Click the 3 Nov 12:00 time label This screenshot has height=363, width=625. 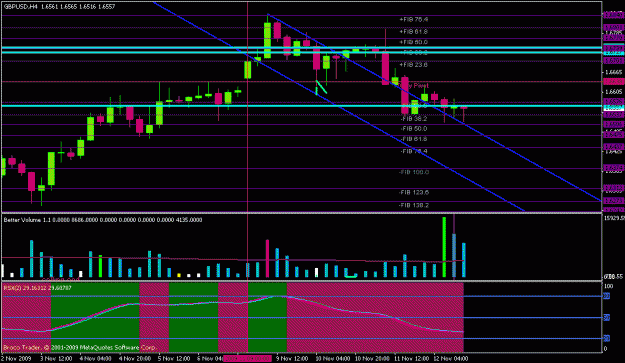pyautogui.click(x=55, y=359)
